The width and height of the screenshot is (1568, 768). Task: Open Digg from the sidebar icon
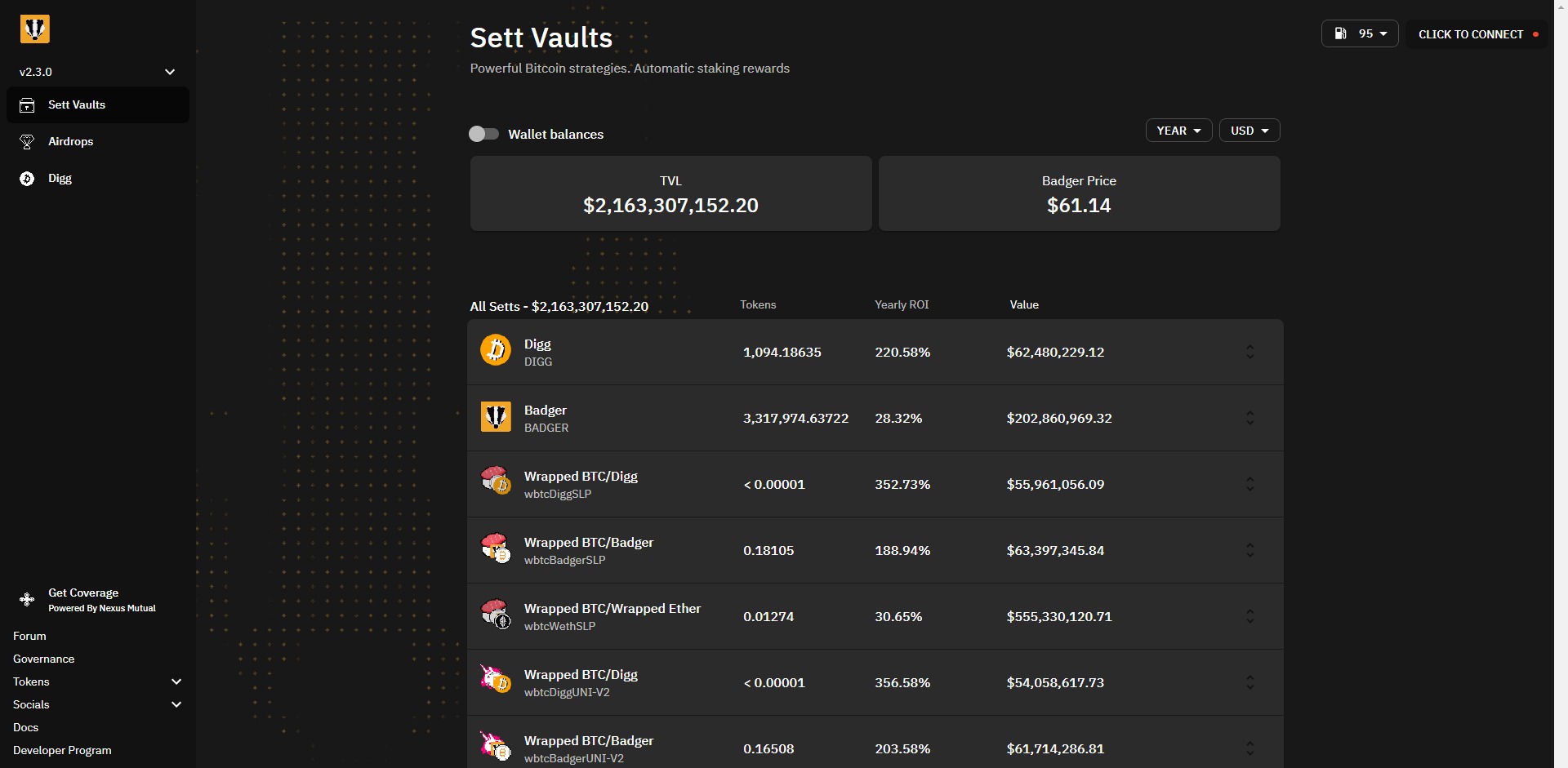[26, 179]
